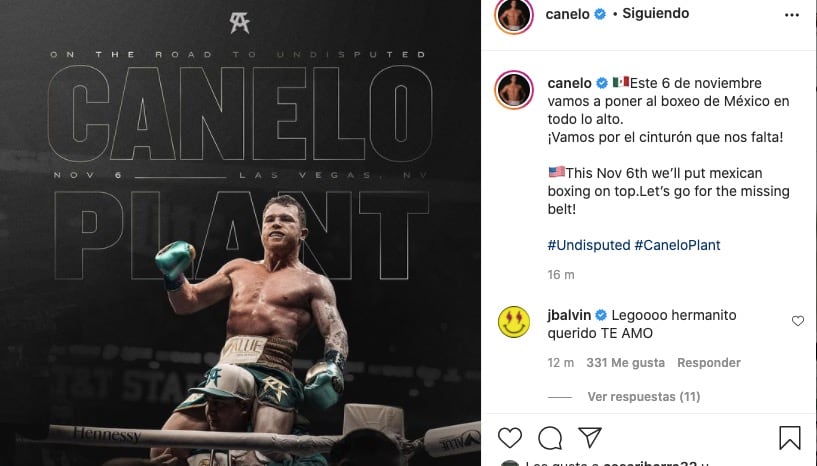
Task: Click the Canelo Plant fight poster image
Action: [240, 233]
